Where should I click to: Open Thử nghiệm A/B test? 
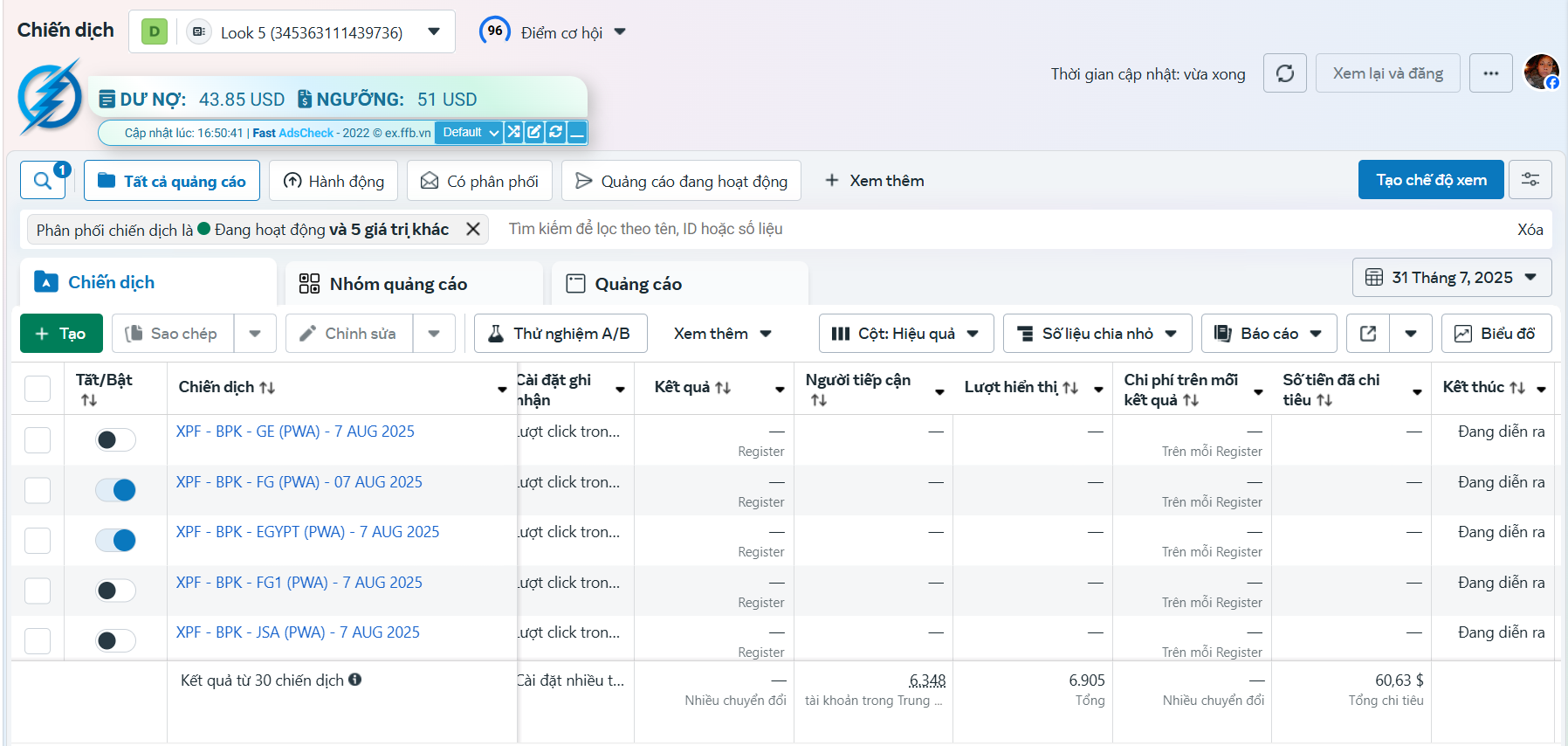tap(560, 334)
